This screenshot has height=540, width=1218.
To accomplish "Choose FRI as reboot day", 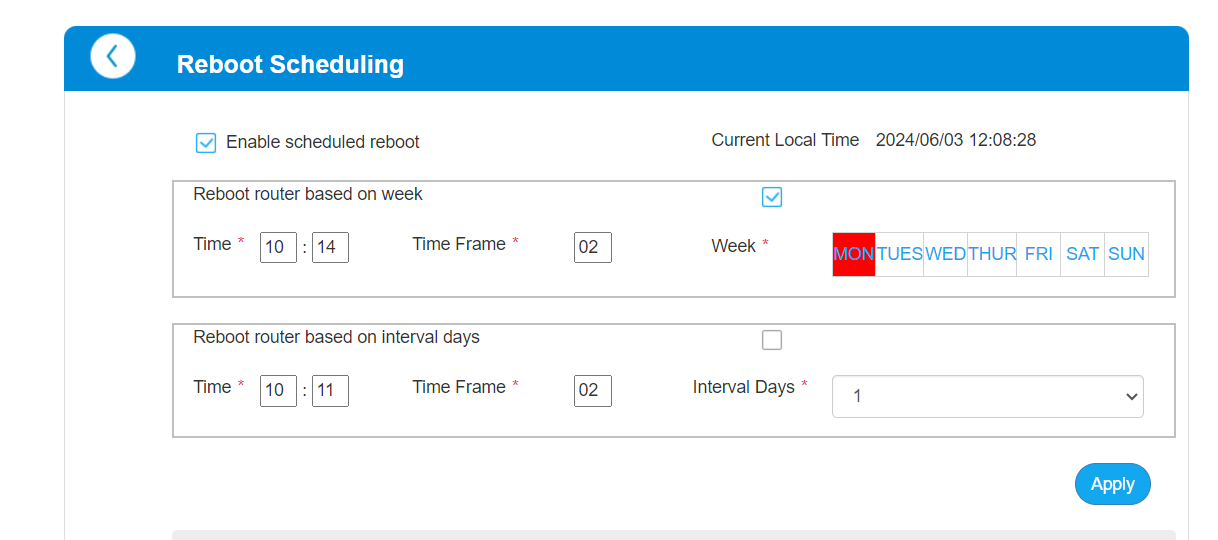I will point(1039,254).
